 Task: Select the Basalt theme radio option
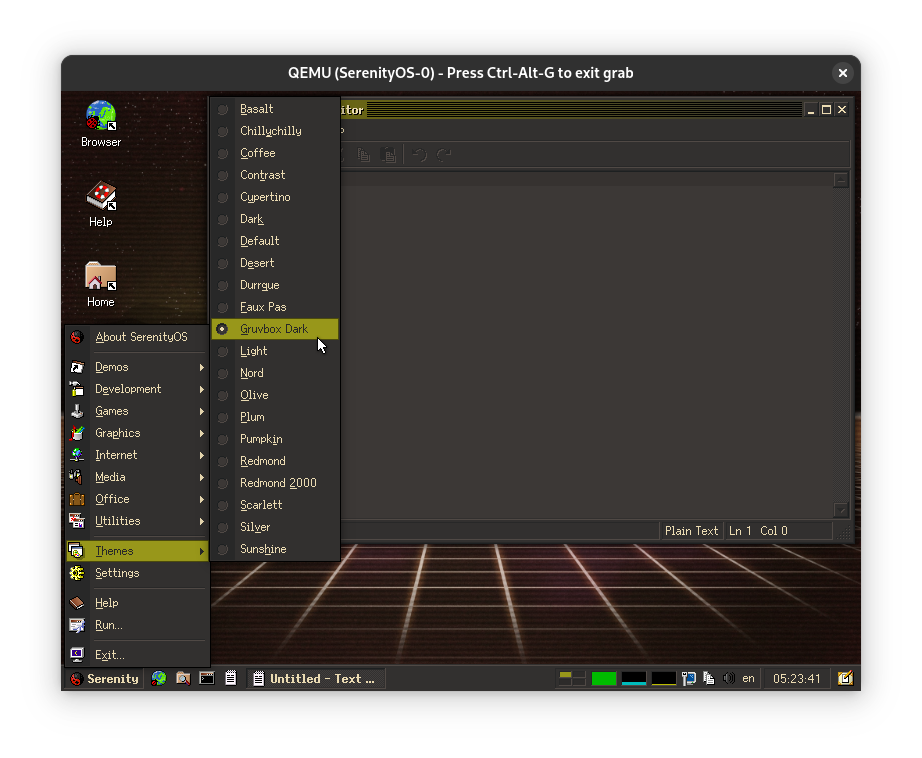pos(275,109)
